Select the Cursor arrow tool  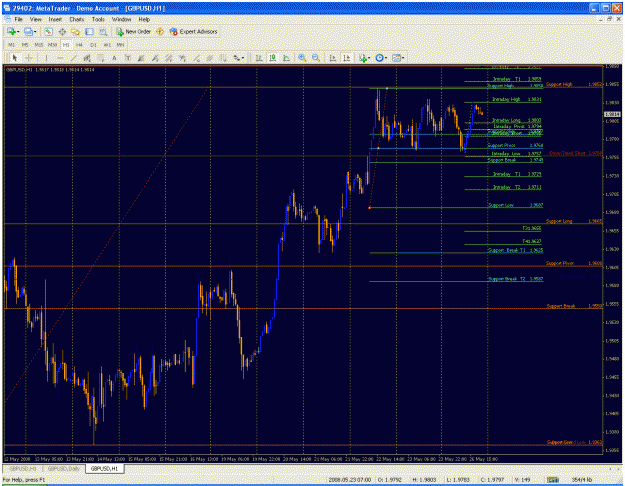(15, 58)
